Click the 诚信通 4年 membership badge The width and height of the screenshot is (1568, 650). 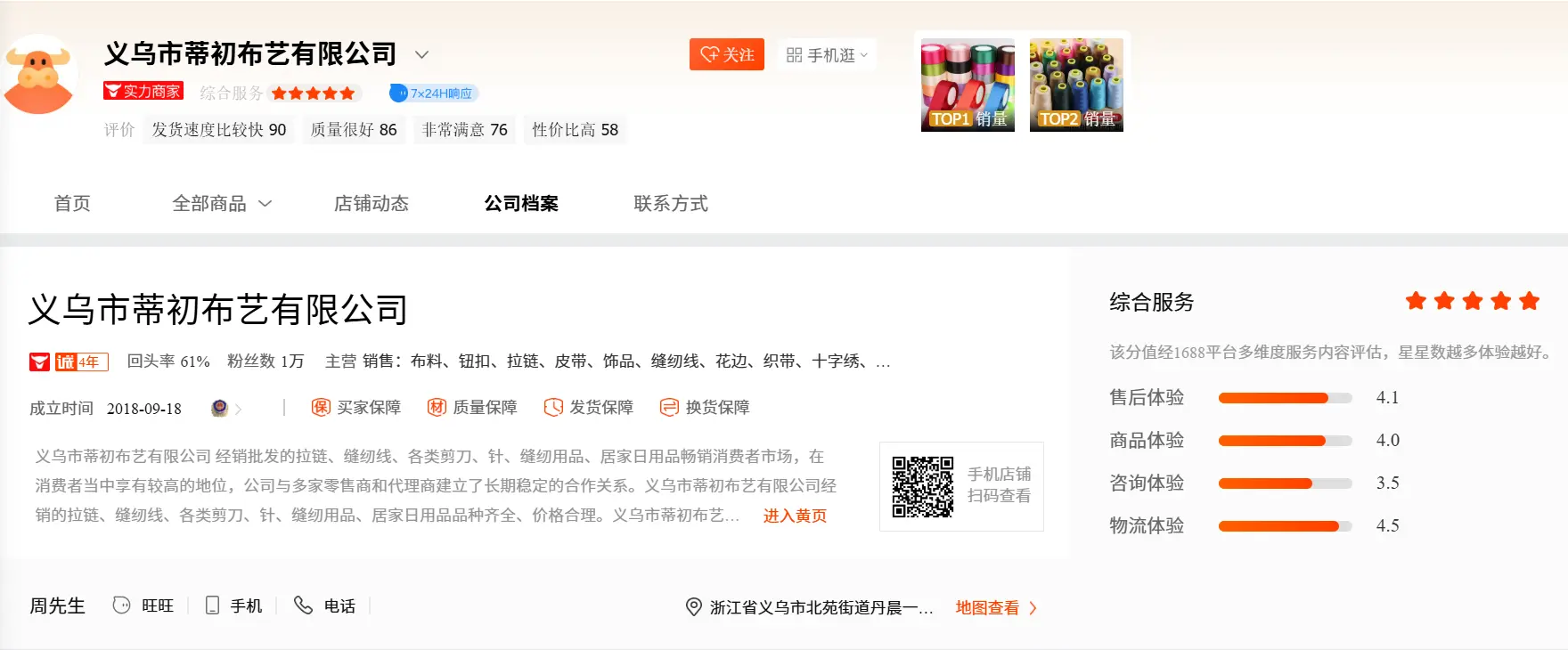(x=81, y=362)
